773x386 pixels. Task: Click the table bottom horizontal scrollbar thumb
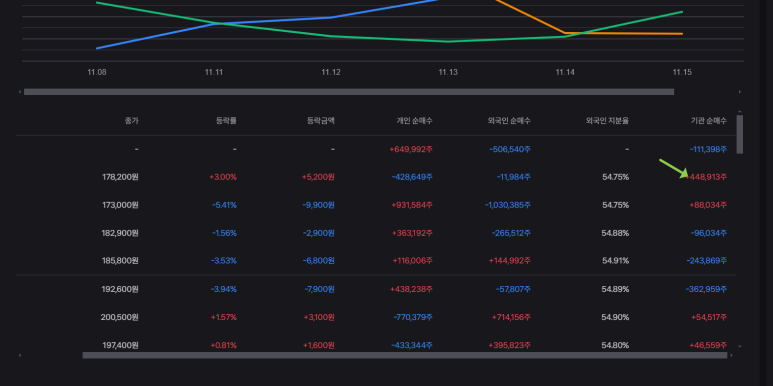pyautogui.click(x=405, y=355)
